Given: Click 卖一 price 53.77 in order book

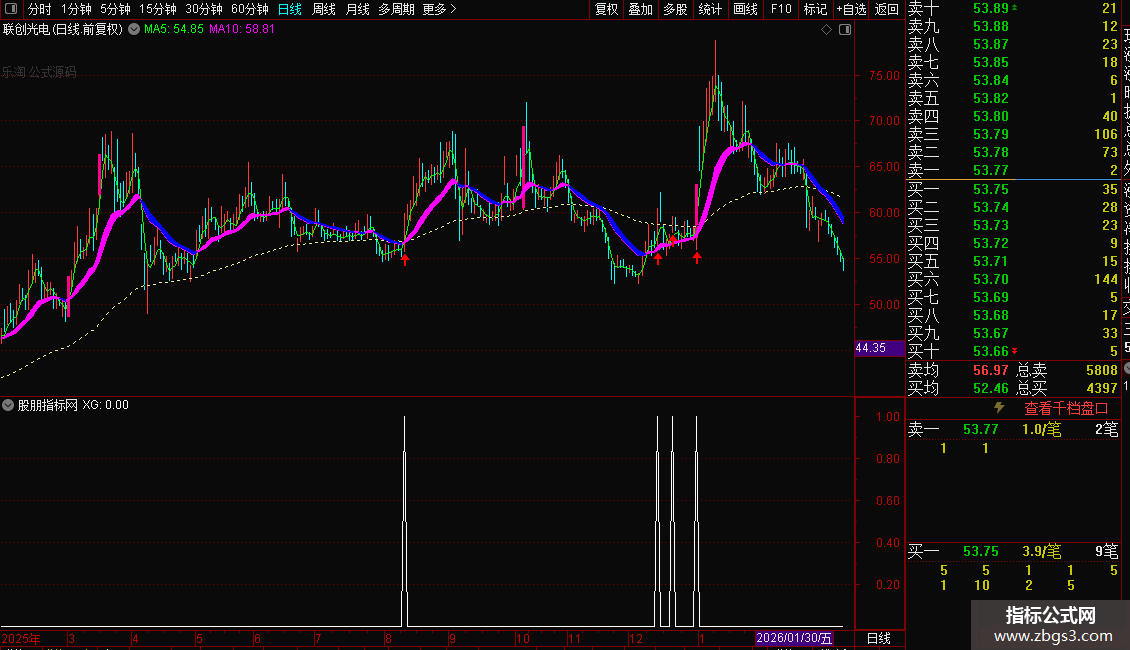Looking at the screenshot, I should pos(990,170).
